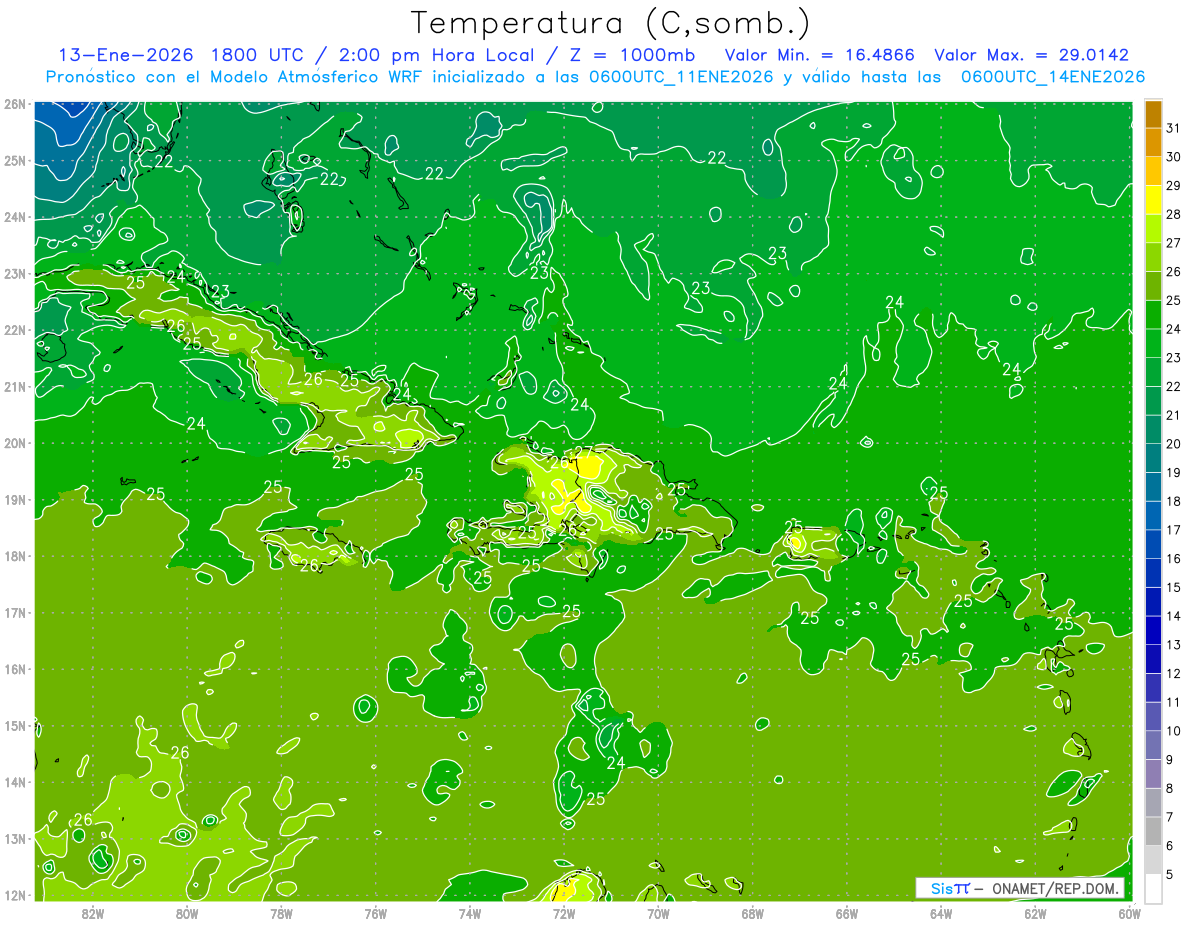Image resolution: width=1200 pixels, height=927 pixels.
Task: Click the legend label '18'
Action: coord(1173,501)
